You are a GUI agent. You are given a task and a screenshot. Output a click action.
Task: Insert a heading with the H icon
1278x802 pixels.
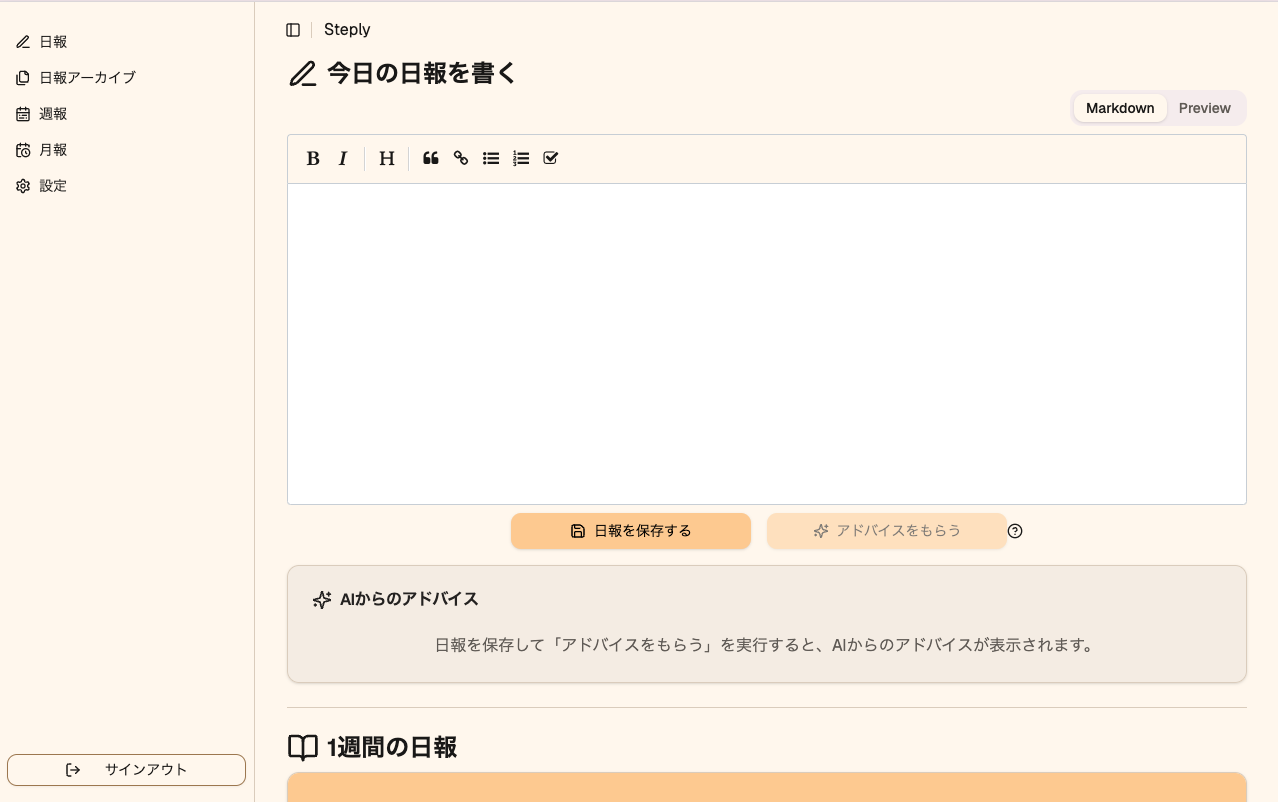[387, 158]
